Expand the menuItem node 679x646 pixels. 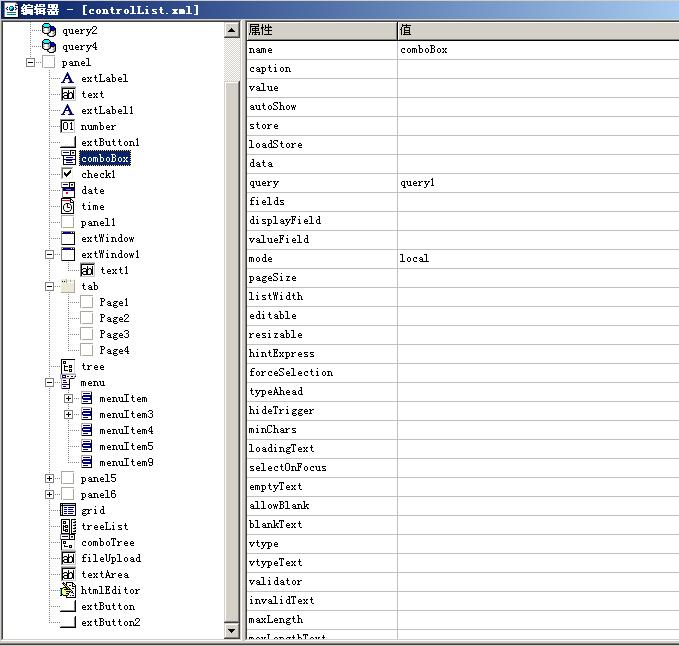(68, 398)
